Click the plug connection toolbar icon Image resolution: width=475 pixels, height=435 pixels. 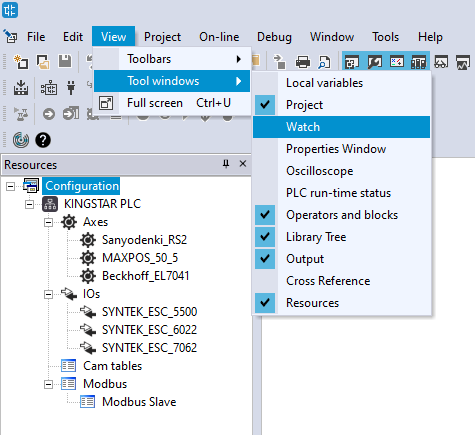(71, 88)
